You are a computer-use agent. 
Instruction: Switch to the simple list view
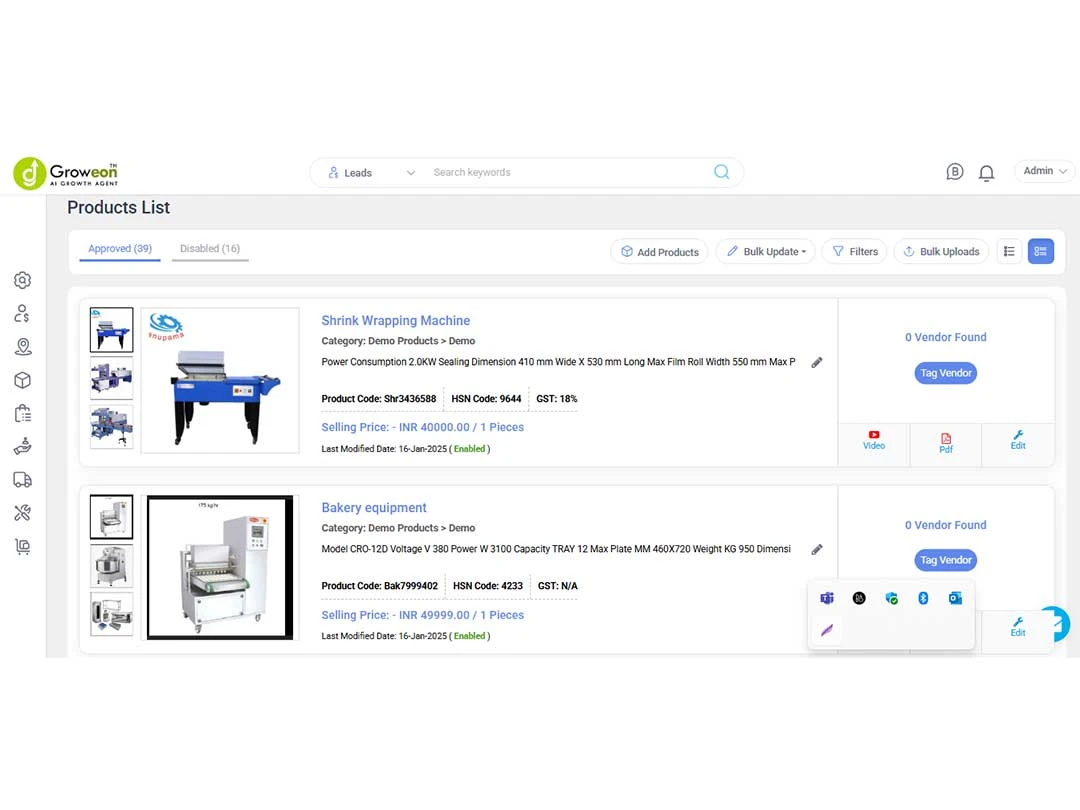[1009, 251]
